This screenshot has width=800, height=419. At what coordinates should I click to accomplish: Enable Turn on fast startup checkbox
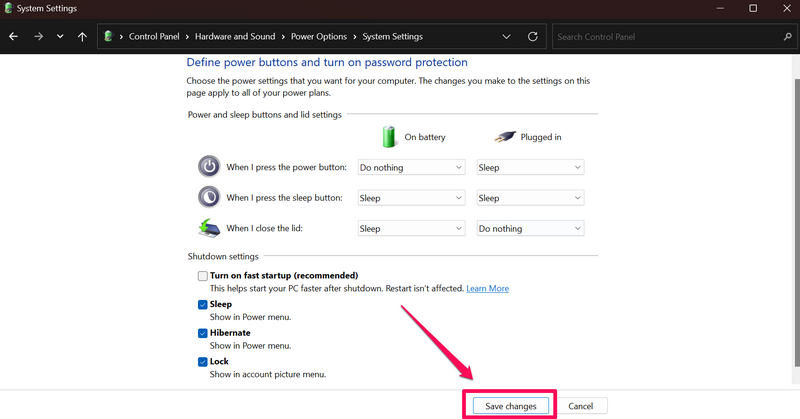tap(202, 275)
